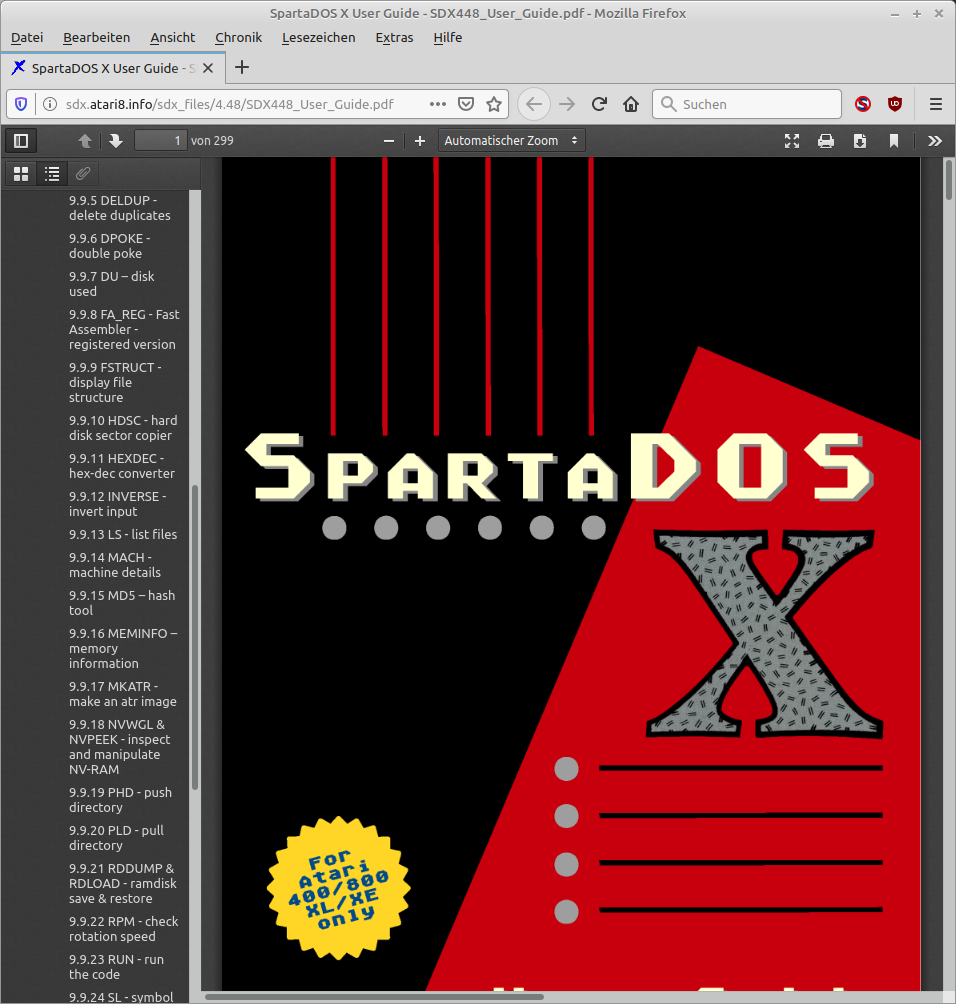Click the tracking protection shield icon

click(21, 104)
